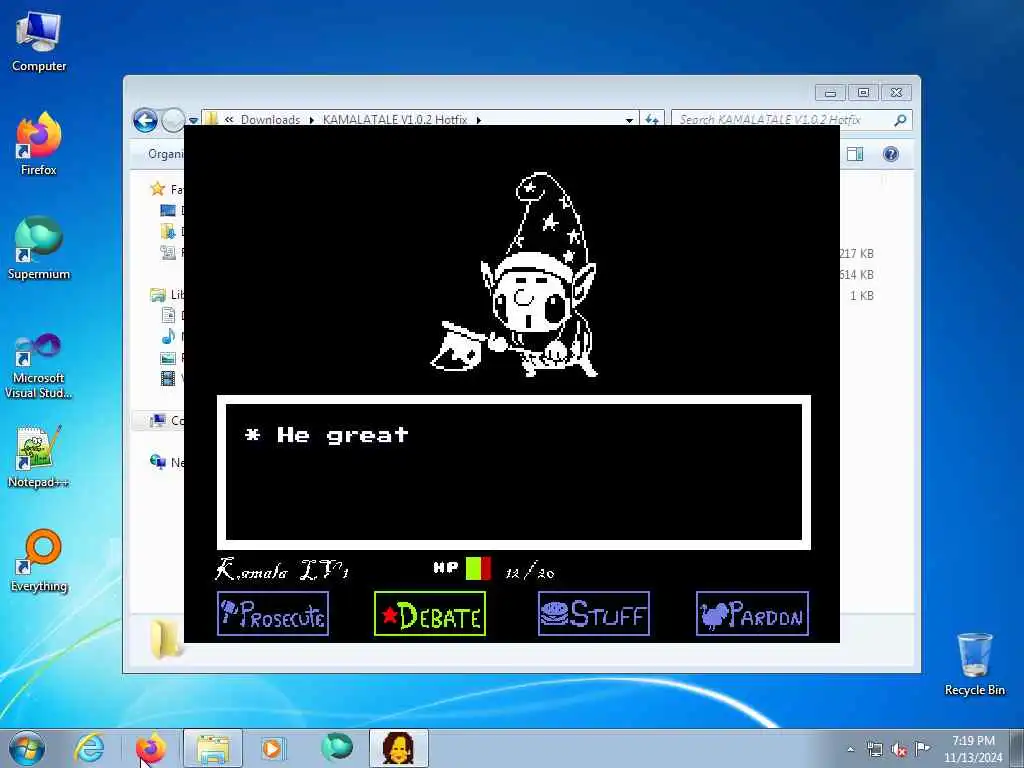The height and width of the screenshot is (768, 1024).
Task: Open Notepad++ desktop shortcut
Action: click(x=39, y=457)
